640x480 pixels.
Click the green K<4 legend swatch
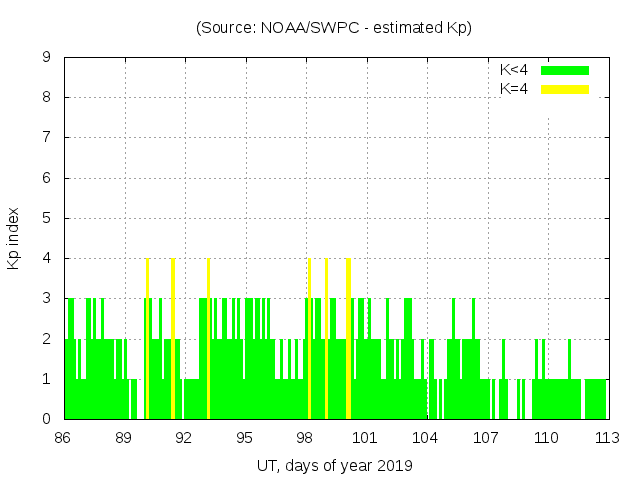[565, 70]
